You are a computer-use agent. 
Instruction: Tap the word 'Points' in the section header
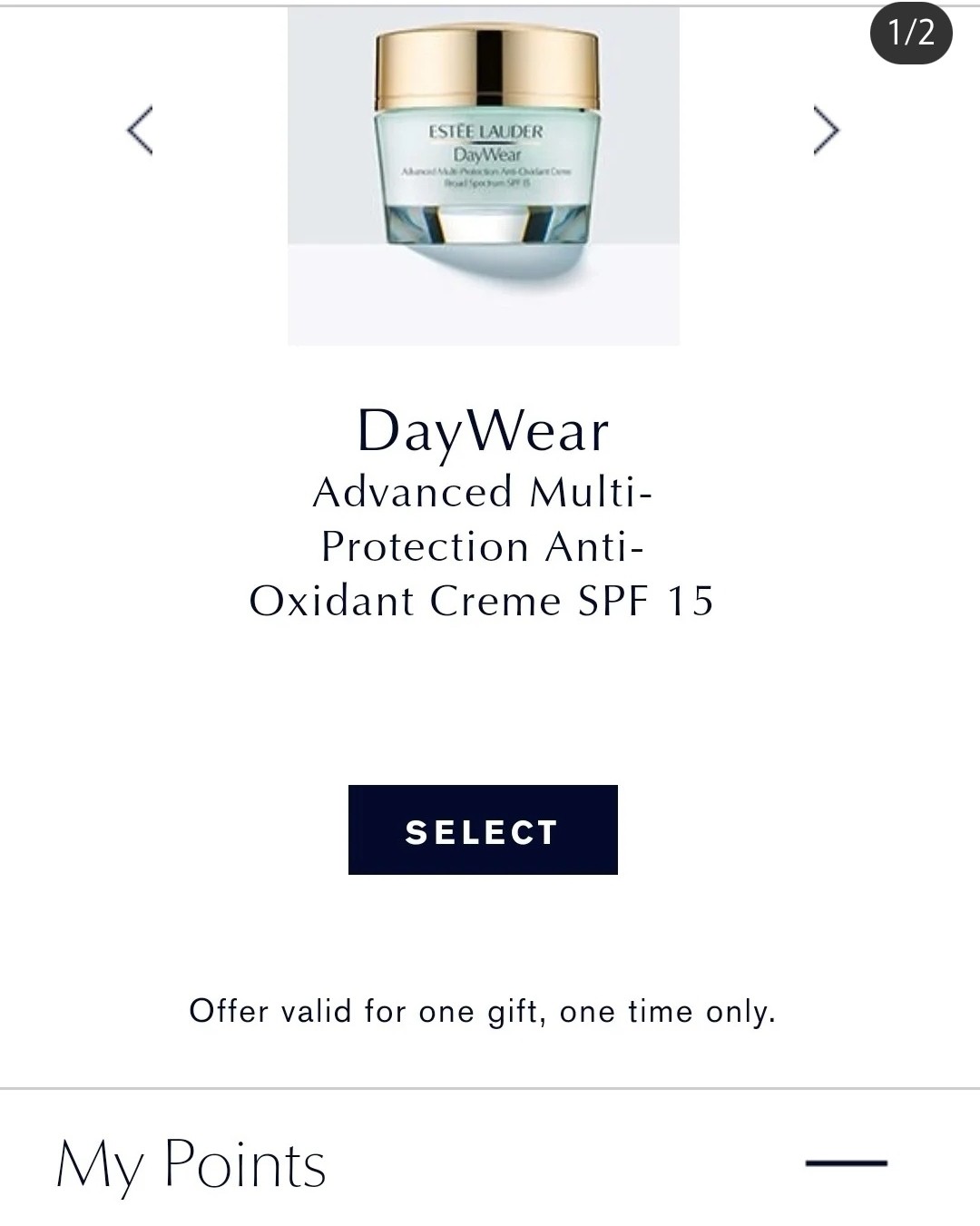tap(245, 1163)
